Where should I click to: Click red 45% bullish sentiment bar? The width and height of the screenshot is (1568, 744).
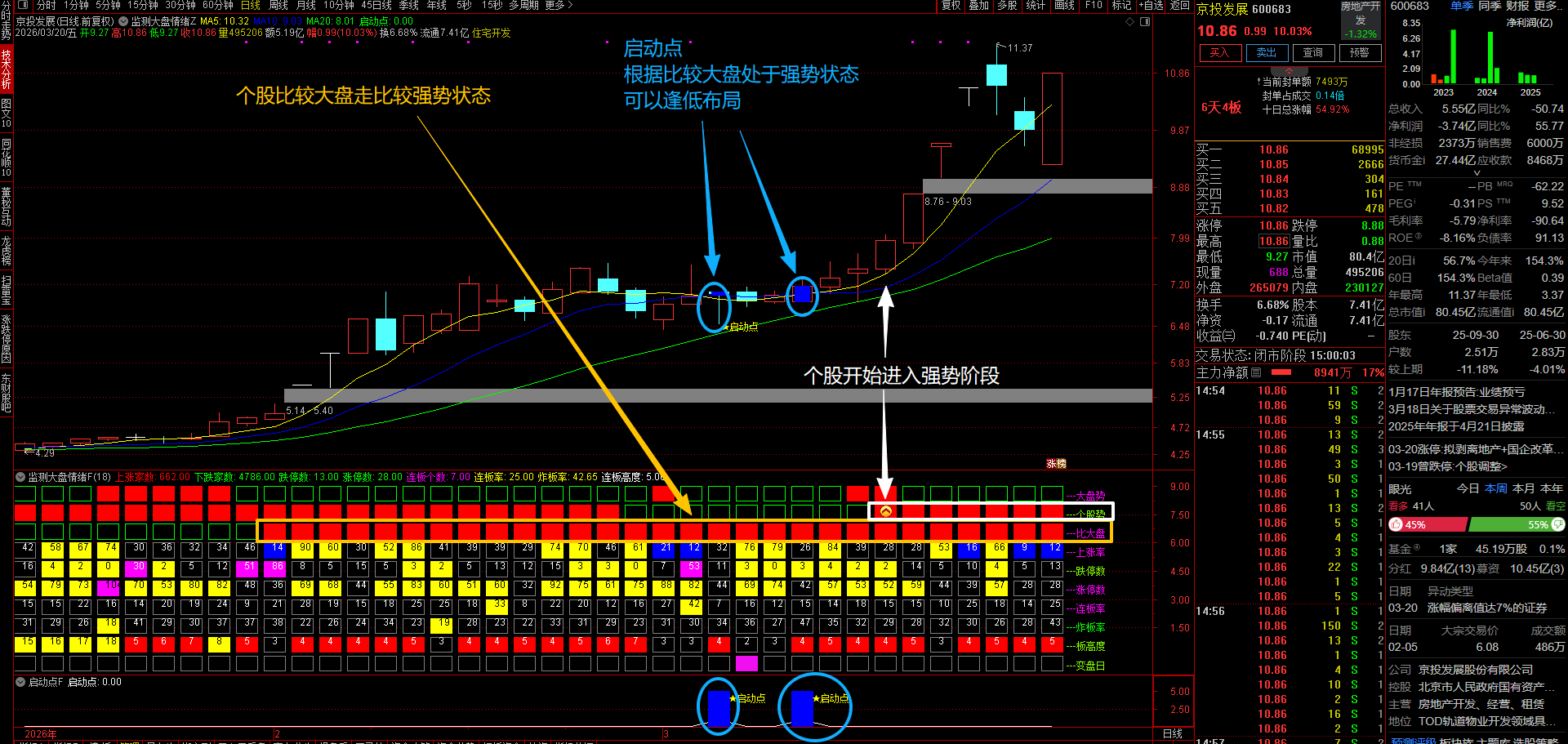(x=1428, y=524)
